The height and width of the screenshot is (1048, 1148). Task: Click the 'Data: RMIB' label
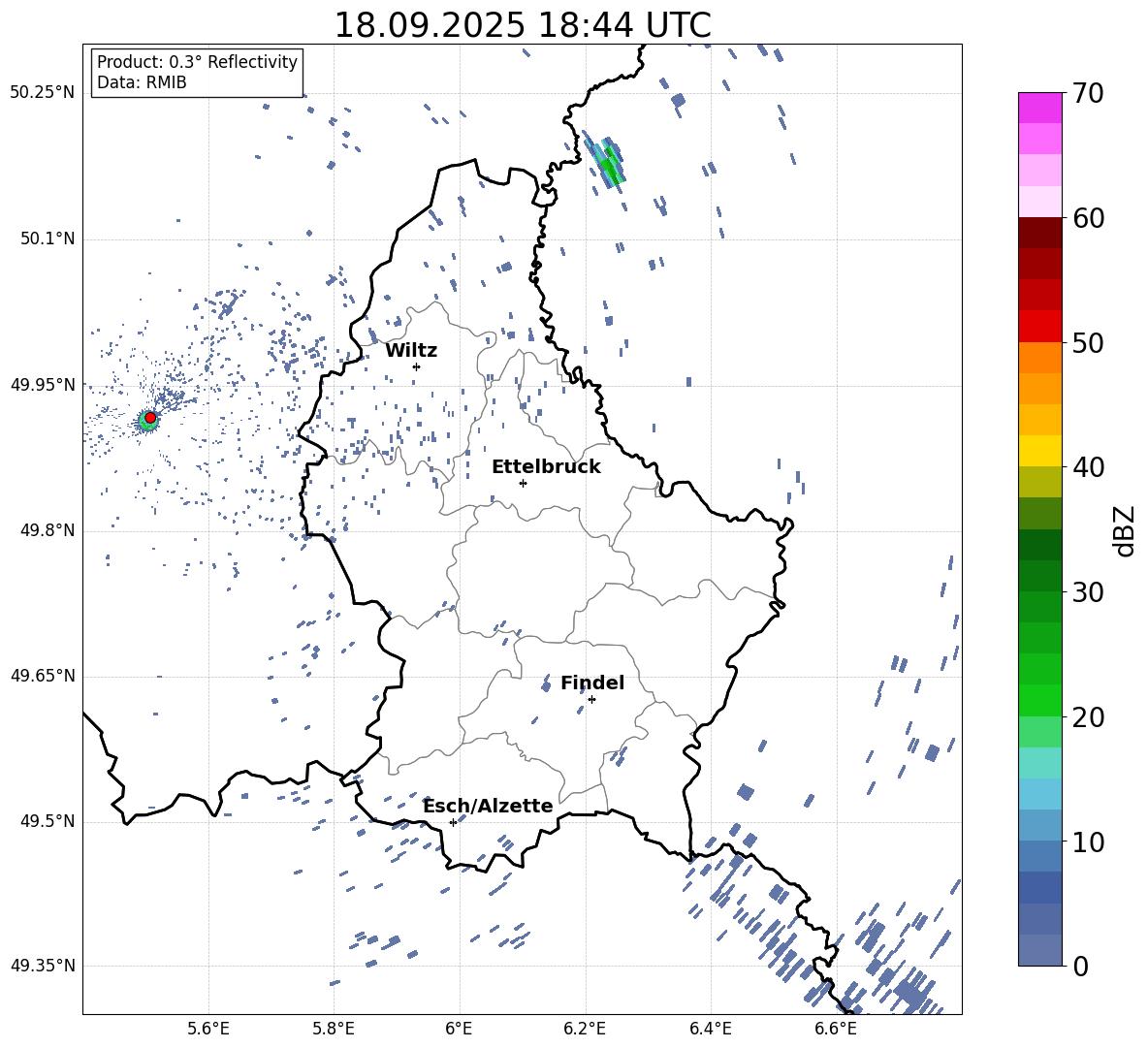click(142, 82)
